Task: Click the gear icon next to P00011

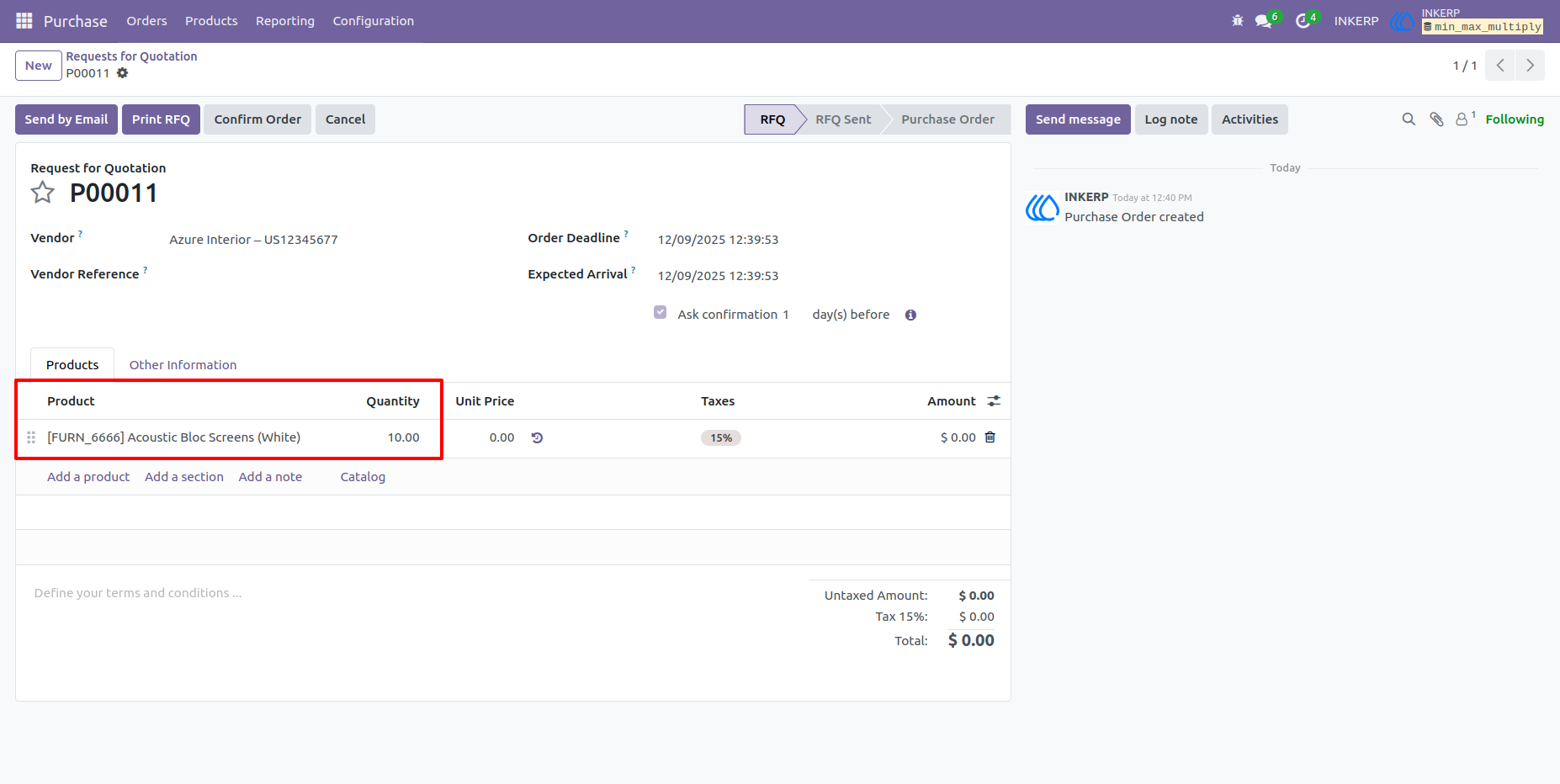Action: (x=122, y=73)
